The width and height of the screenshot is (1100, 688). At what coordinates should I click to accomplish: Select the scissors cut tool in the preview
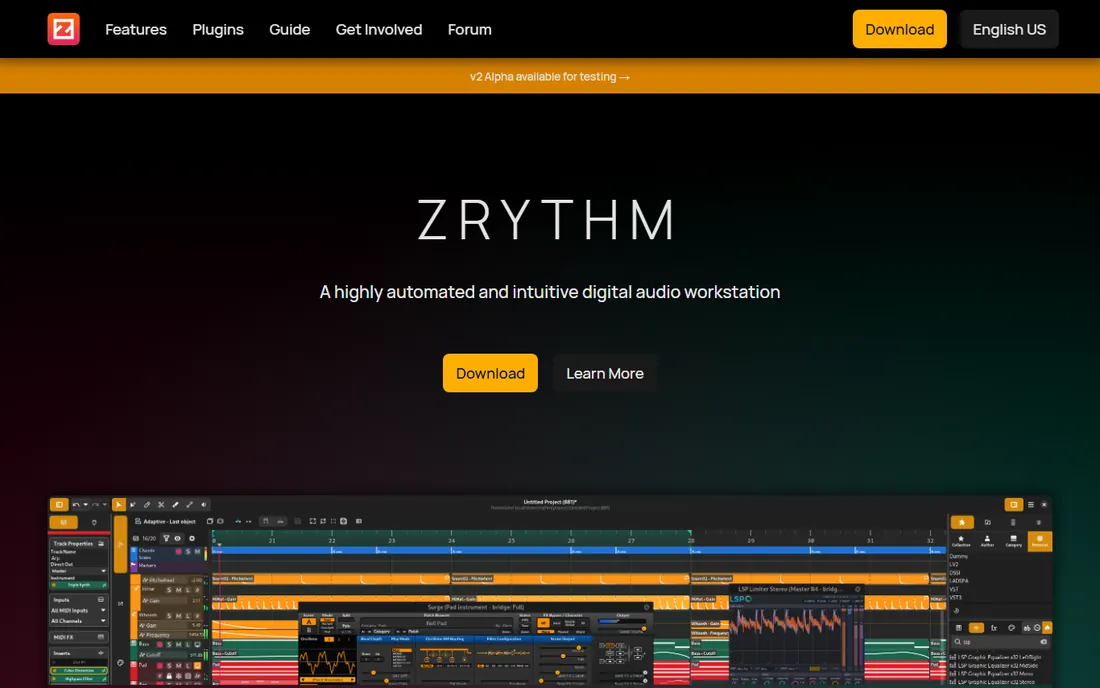point(161,505)
